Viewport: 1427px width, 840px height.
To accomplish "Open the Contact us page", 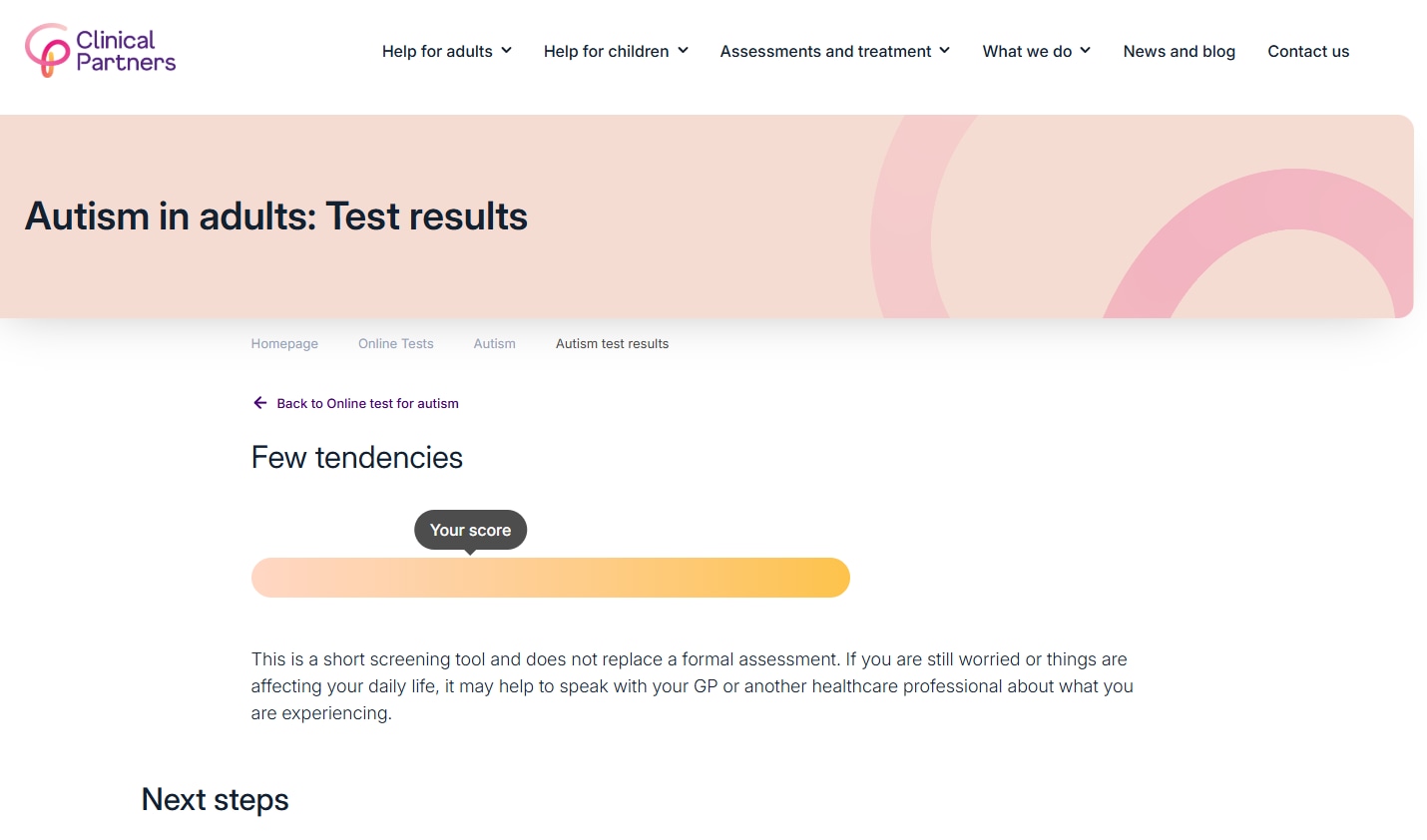I will pyautogui.click(x=1308, y=52).
